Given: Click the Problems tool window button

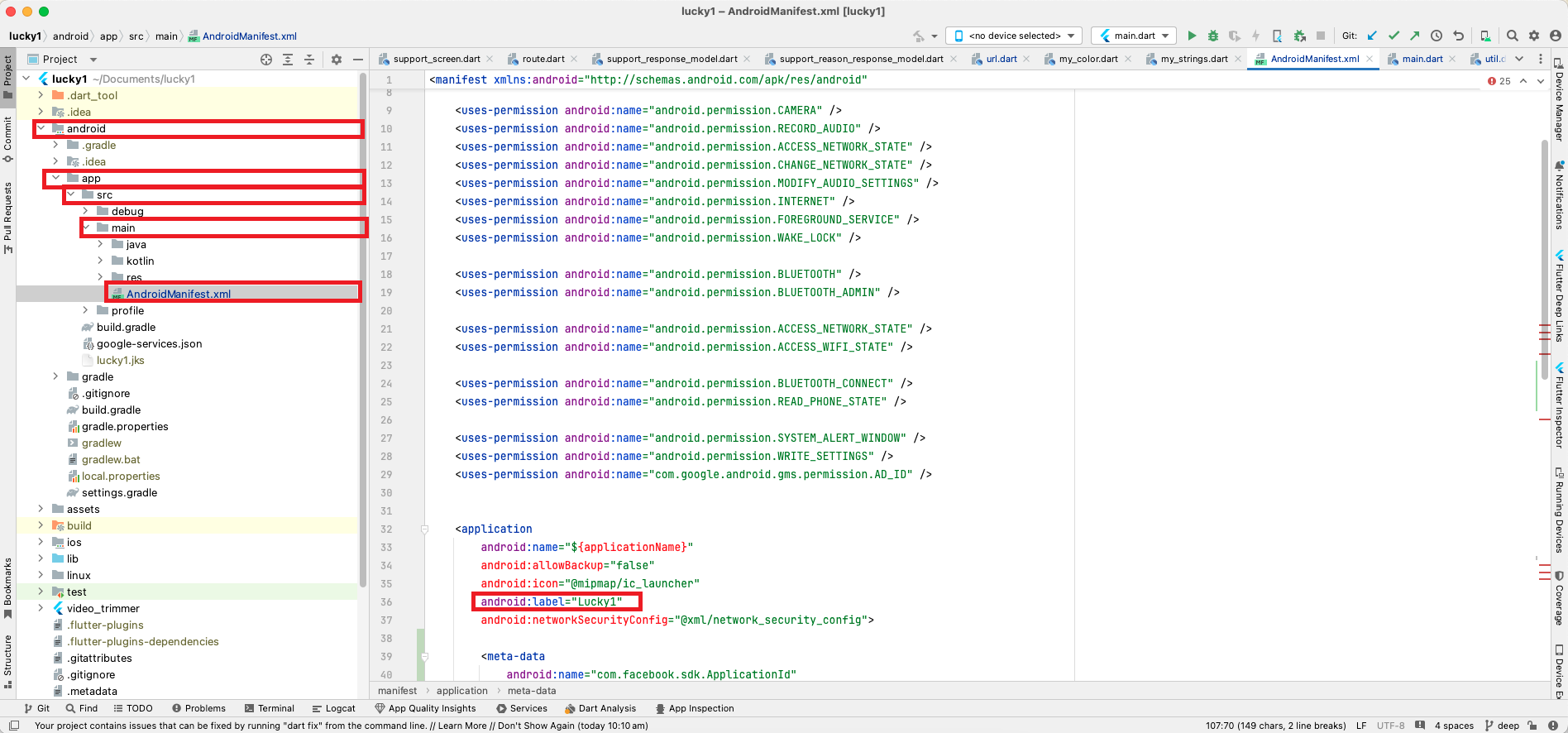Looking at the screenshot, I should click(x=198, y=708).
